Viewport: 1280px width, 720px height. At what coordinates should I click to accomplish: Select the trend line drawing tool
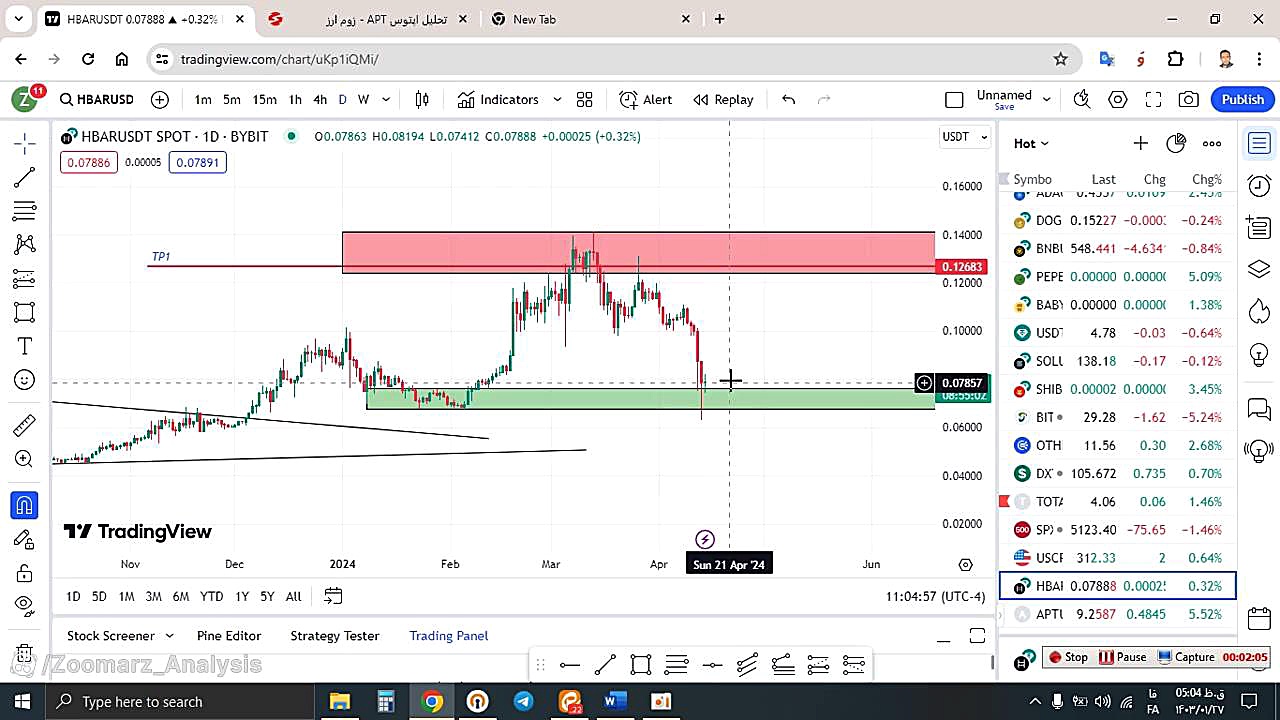(25, 177)
